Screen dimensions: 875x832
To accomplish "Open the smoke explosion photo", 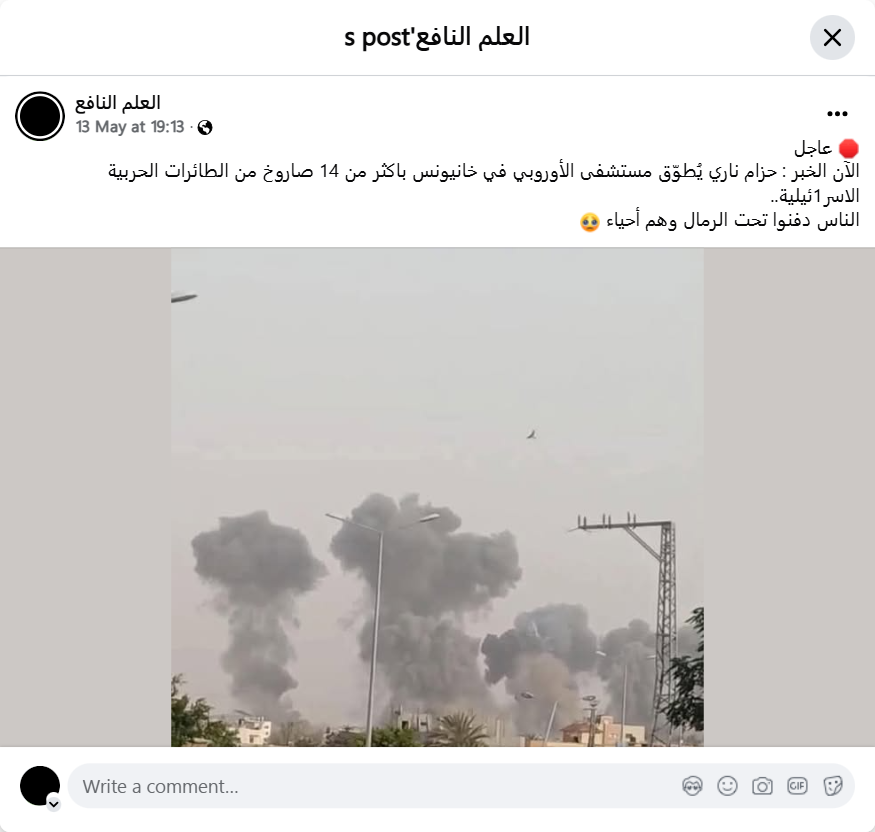I will [x=437, y=497].
